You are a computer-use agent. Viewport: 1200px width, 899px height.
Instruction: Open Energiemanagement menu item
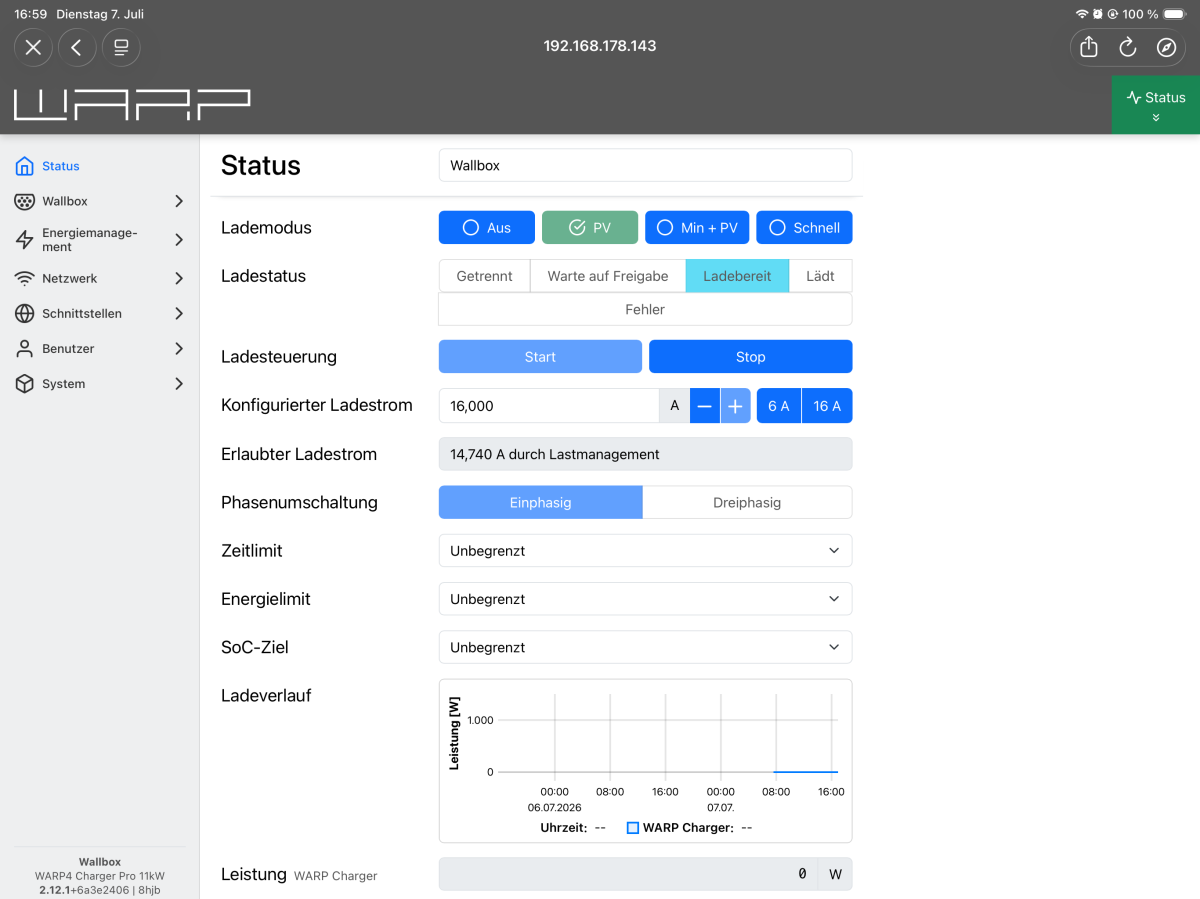100,240
